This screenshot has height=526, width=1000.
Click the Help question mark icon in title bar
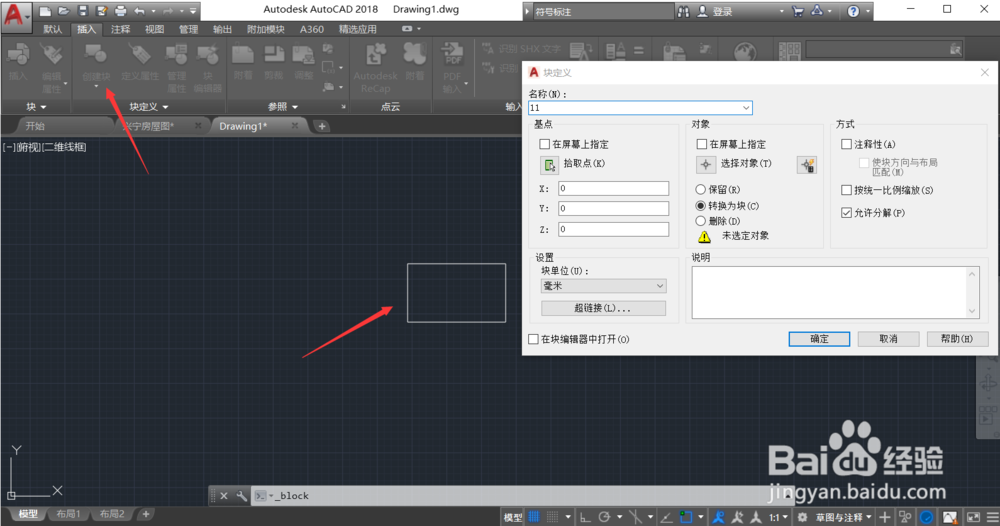[853, 11]
